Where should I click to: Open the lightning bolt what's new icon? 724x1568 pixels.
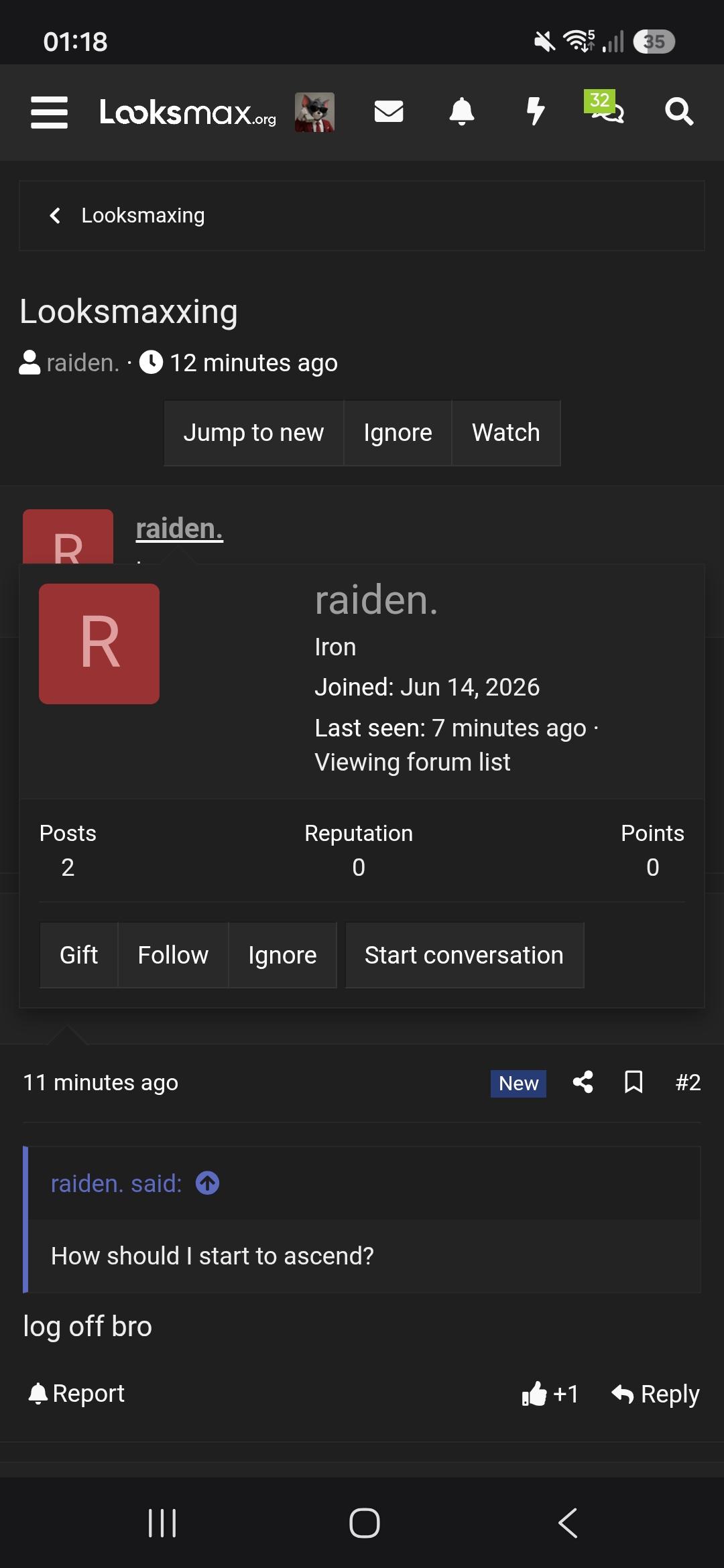click(x=535, y=111)
